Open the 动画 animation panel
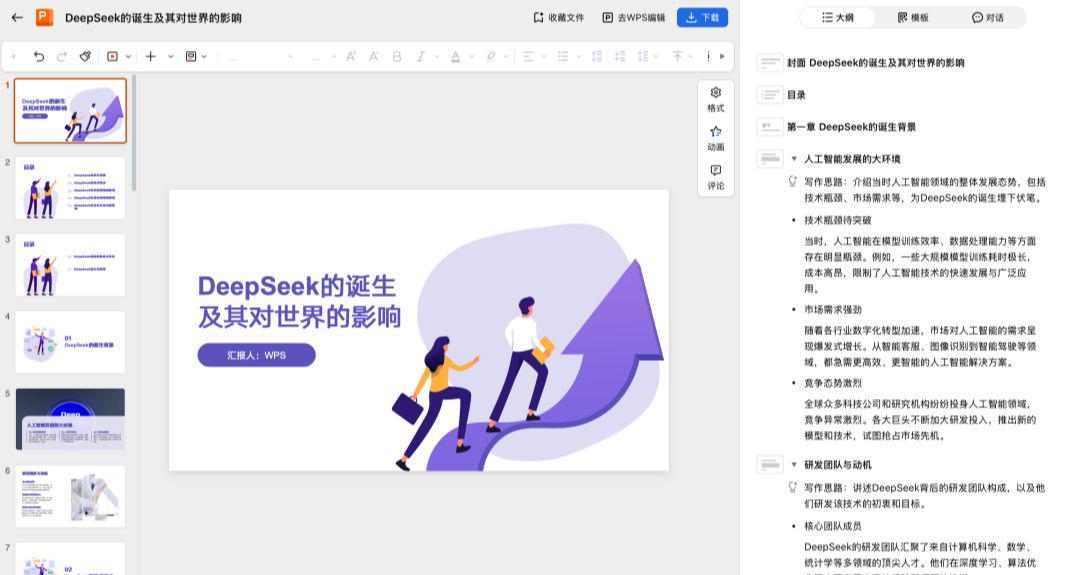The image size is (1080, 575). click(716, 138)
